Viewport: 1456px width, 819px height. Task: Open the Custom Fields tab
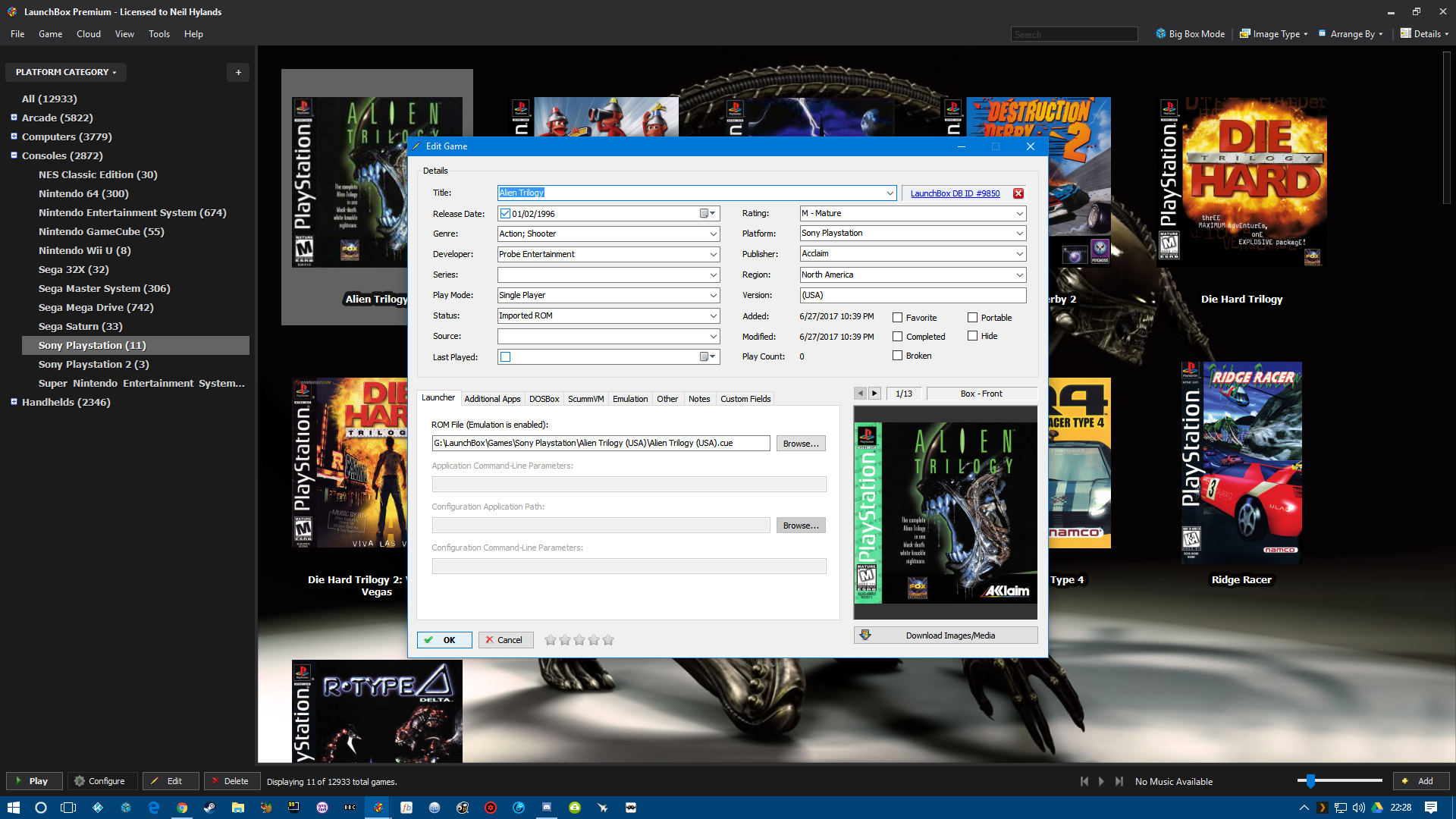[745, 399]
